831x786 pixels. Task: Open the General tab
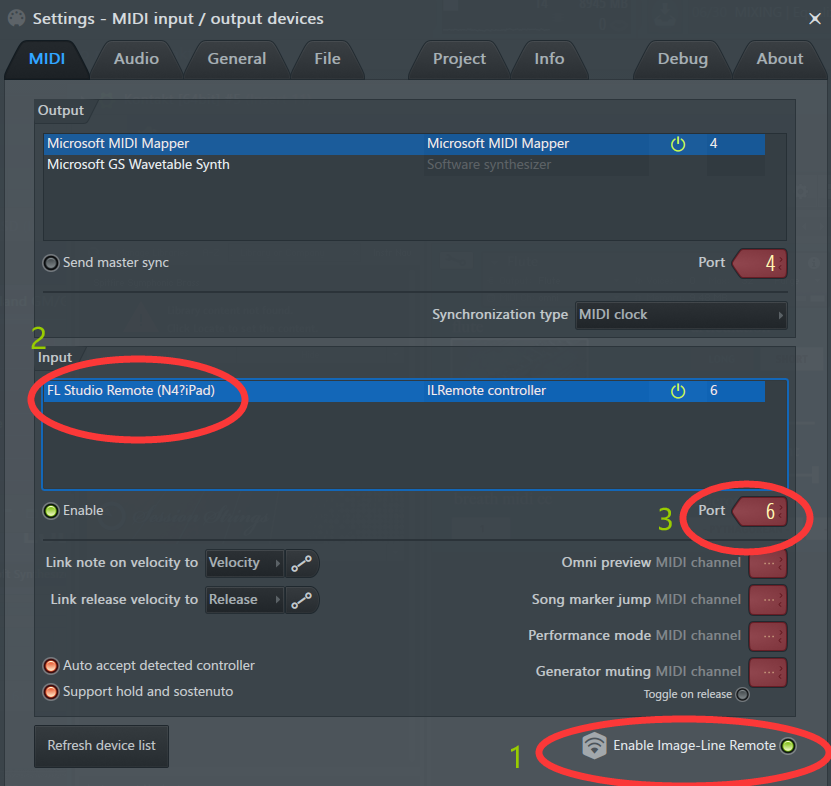coord(237,59)
